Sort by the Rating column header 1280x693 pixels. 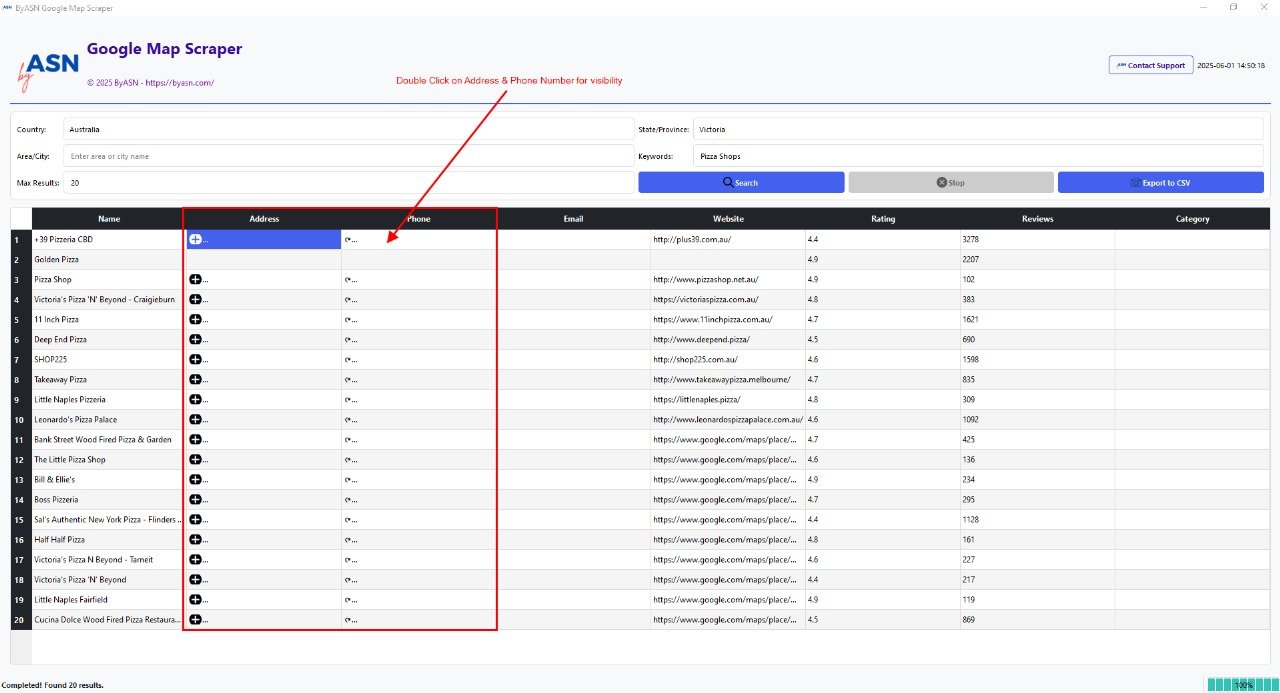(883, 219)
